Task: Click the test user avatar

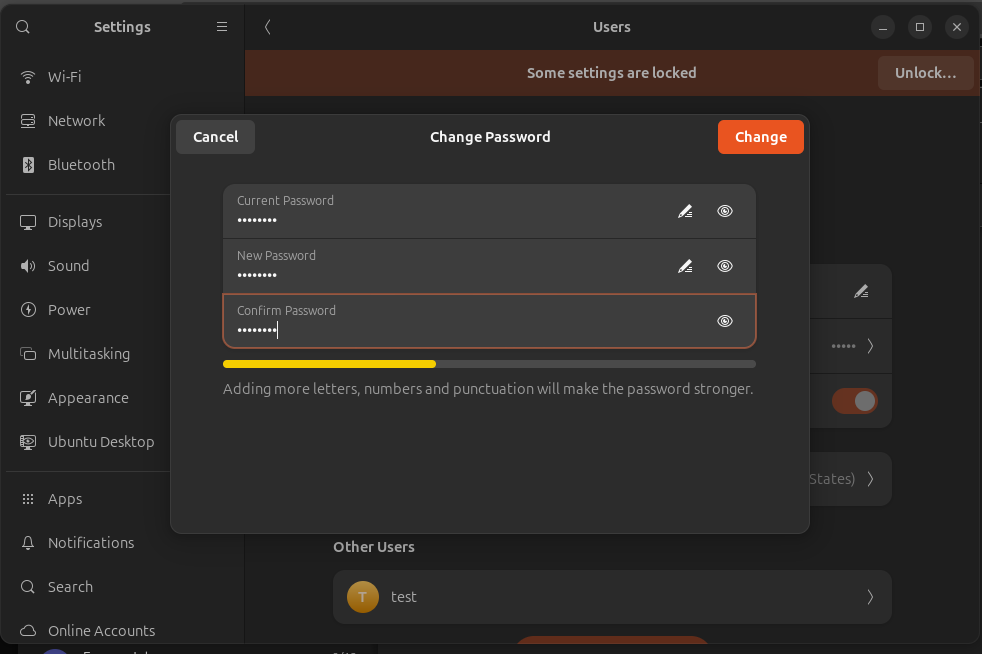Action: click(363, 597)
